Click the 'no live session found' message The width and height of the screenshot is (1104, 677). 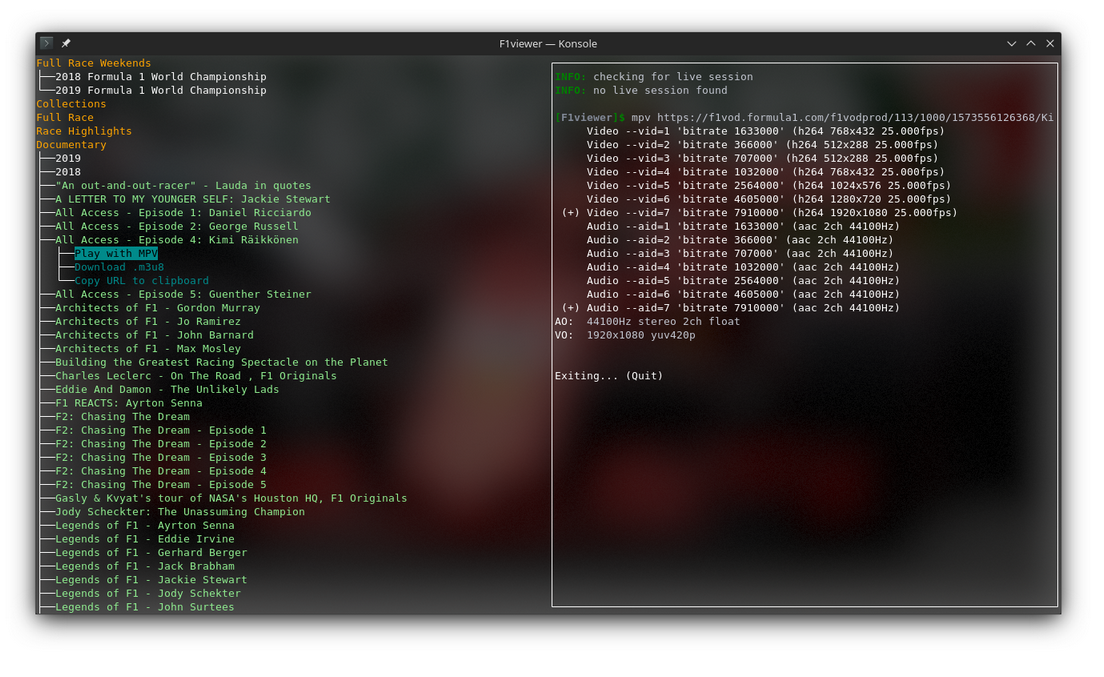660,90
